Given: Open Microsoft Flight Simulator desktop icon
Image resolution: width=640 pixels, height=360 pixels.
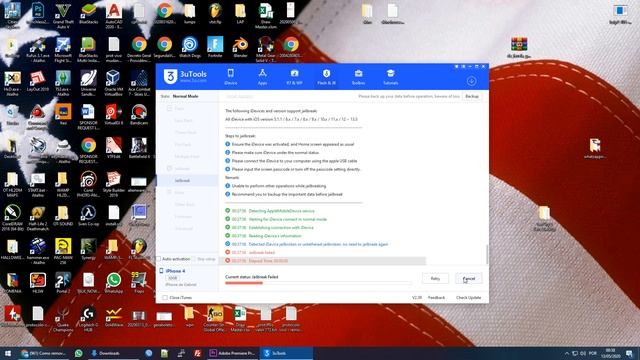Looking at the screenshot, I should click(63, 49).
